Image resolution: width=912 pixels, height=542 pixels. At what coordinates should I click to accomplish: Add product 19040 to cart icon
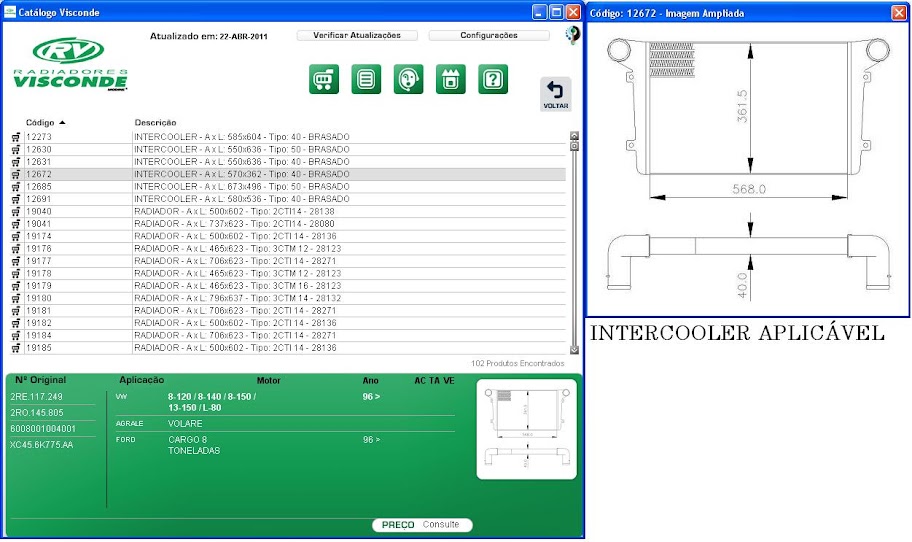(x=16, y=212)
